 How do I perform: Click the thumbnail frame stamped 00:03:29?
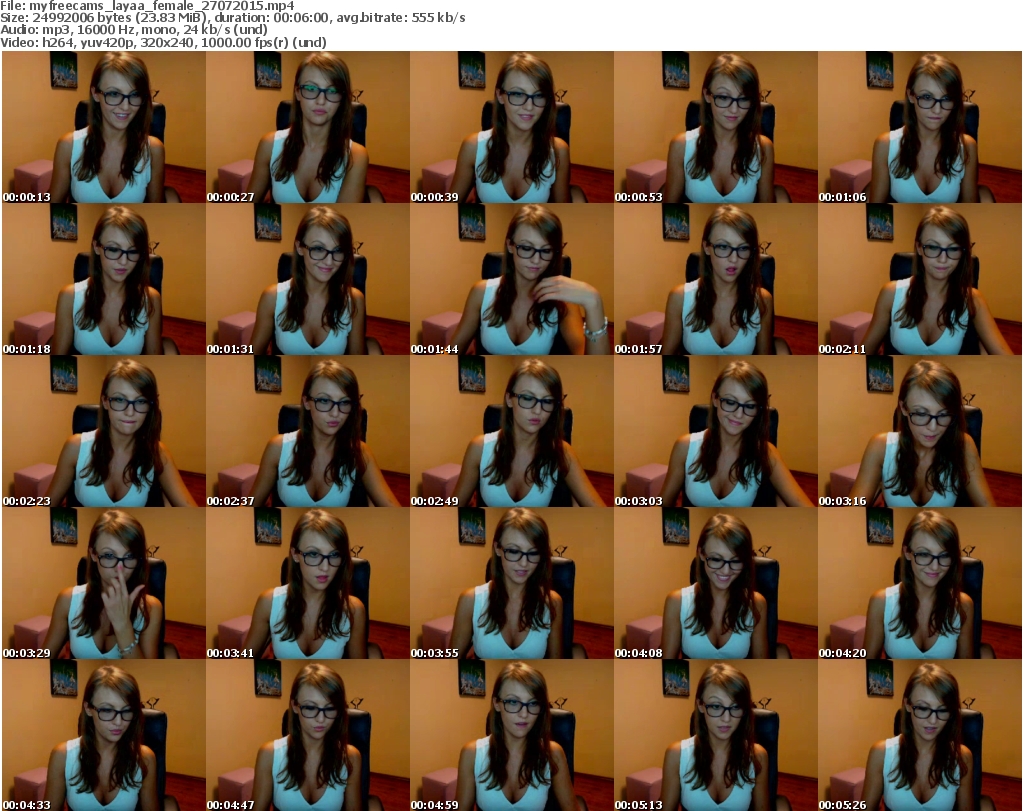104,583
